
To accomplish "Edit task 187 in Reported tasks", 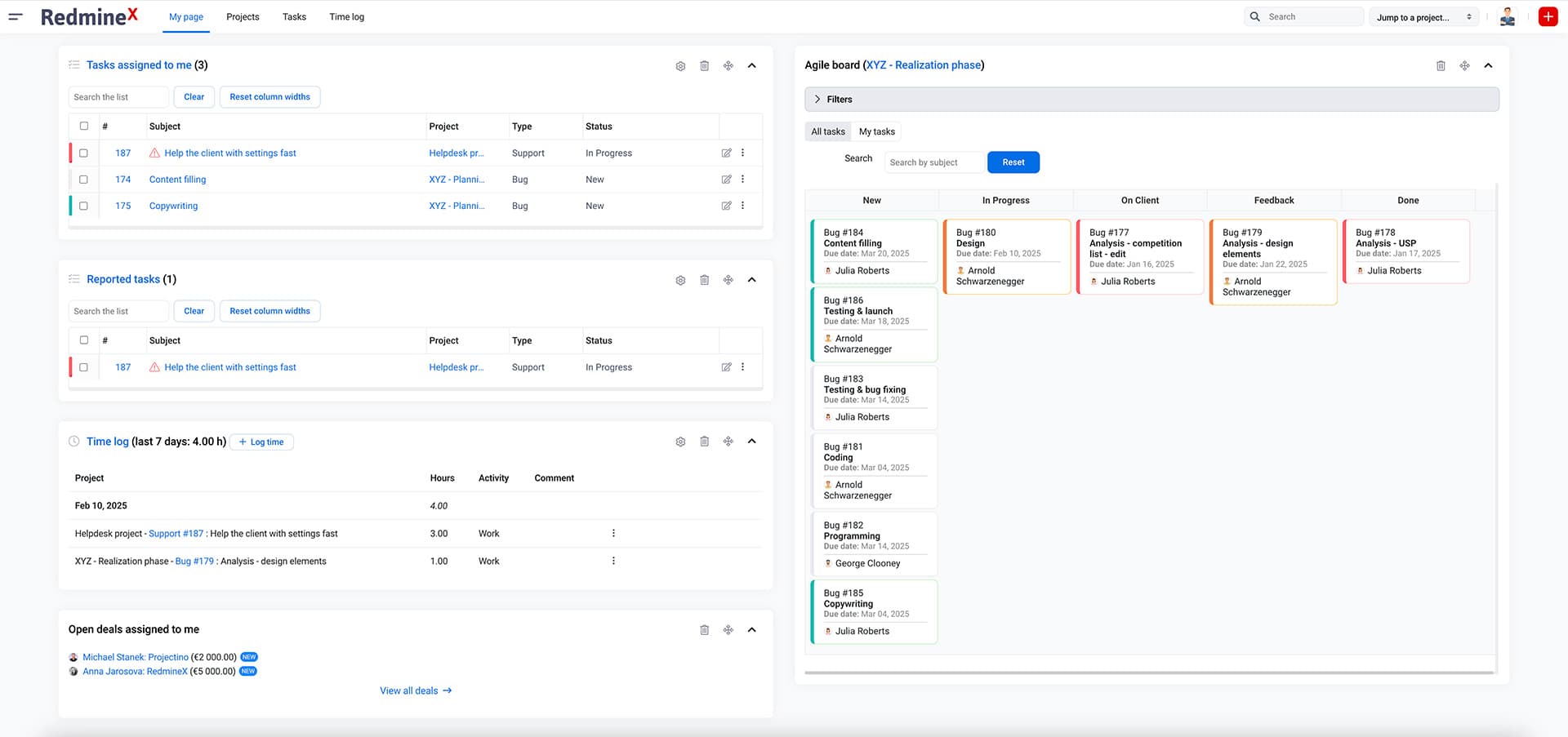I will (x=726, y=367).
